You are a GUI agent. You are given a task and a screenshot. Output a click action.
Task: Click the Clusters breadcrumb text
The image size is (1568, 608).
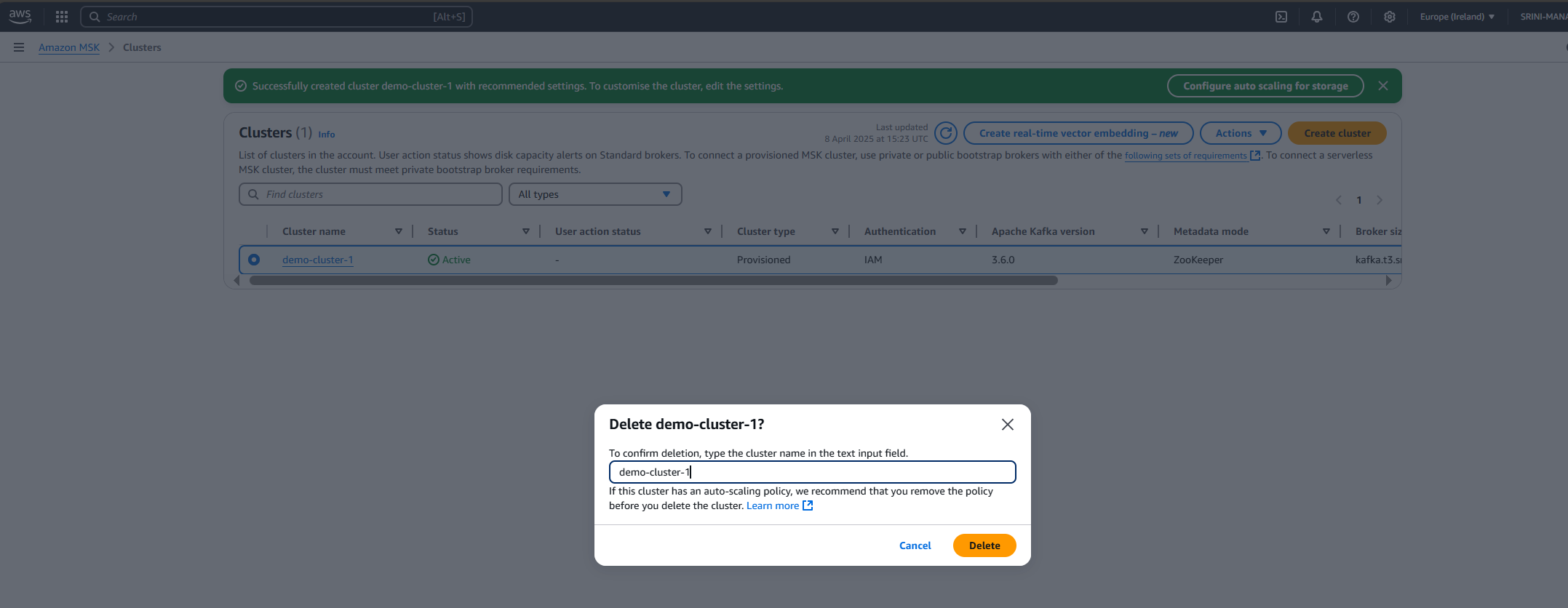[x=142, y=47]
